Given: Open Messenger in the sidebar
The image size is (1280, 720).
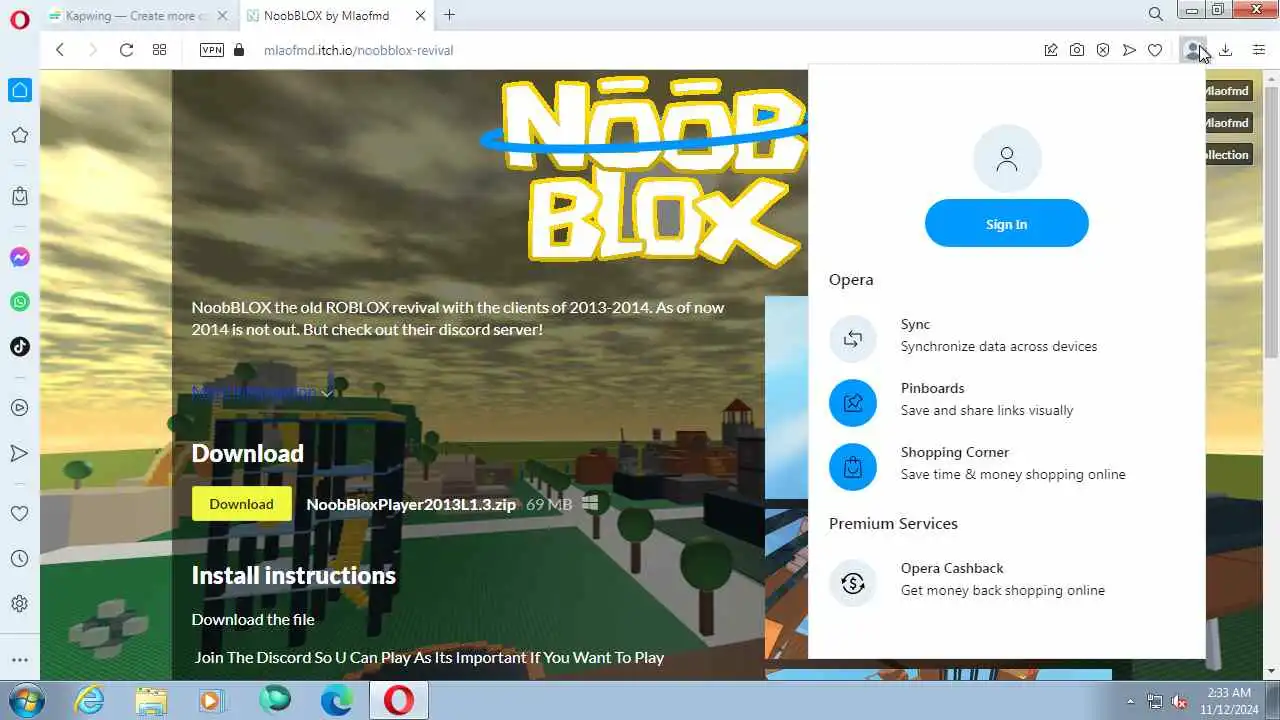Looking at the screenshot, I should click(x=20, y=257).
